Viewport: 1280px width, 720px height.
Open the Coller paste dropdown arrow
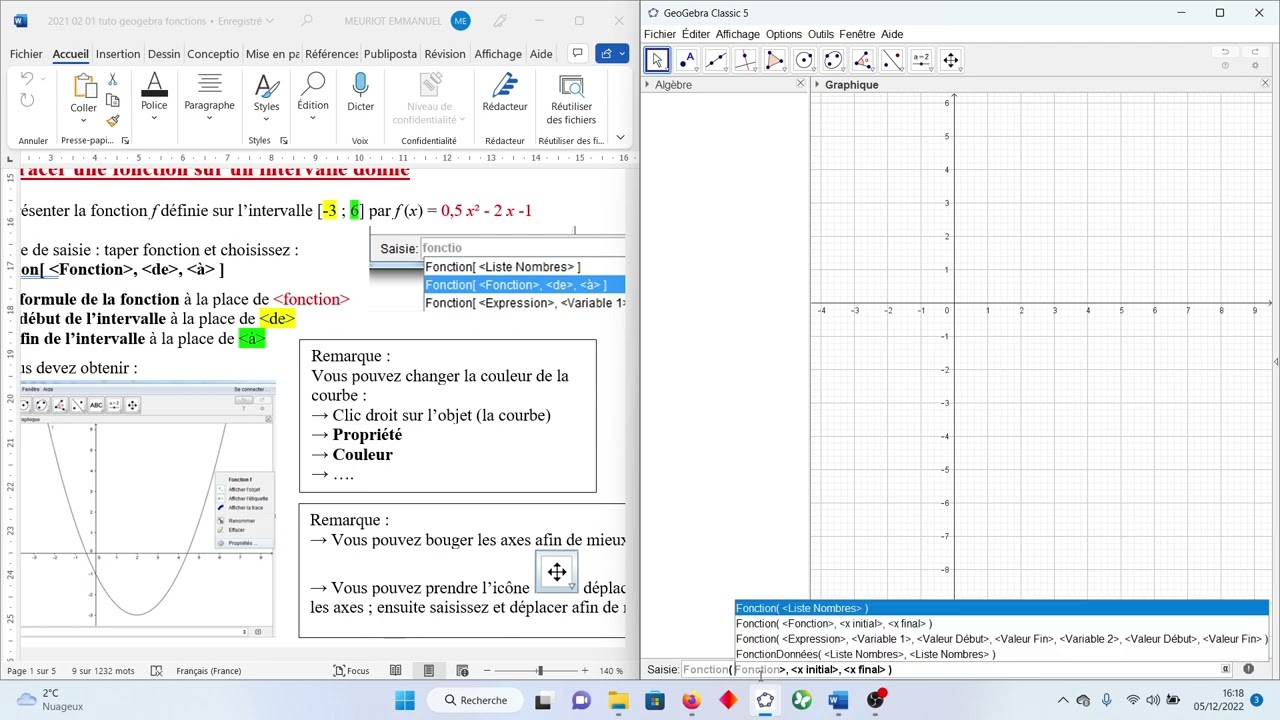tap(84, 121)
